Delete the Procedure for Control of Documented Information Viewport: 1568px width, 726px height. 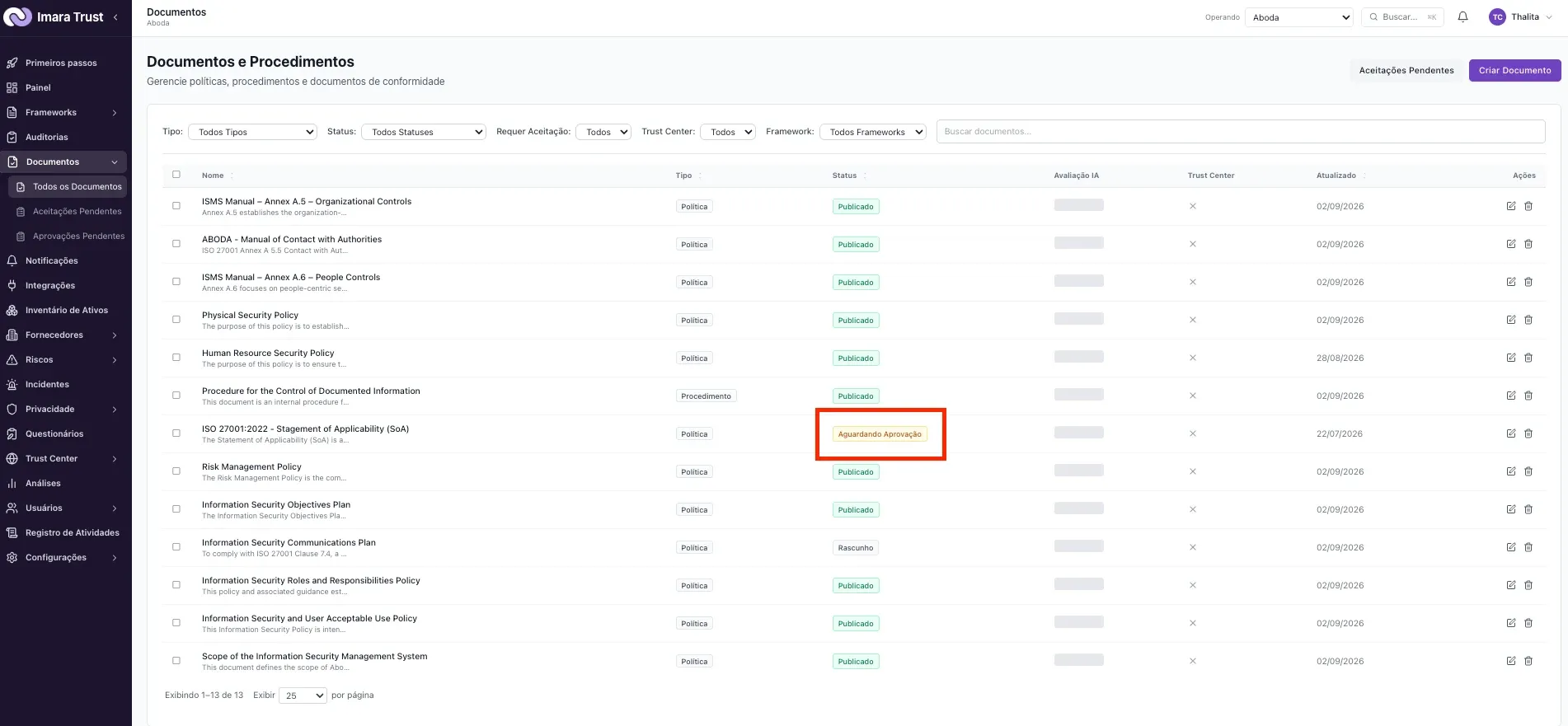point(1528,396)
